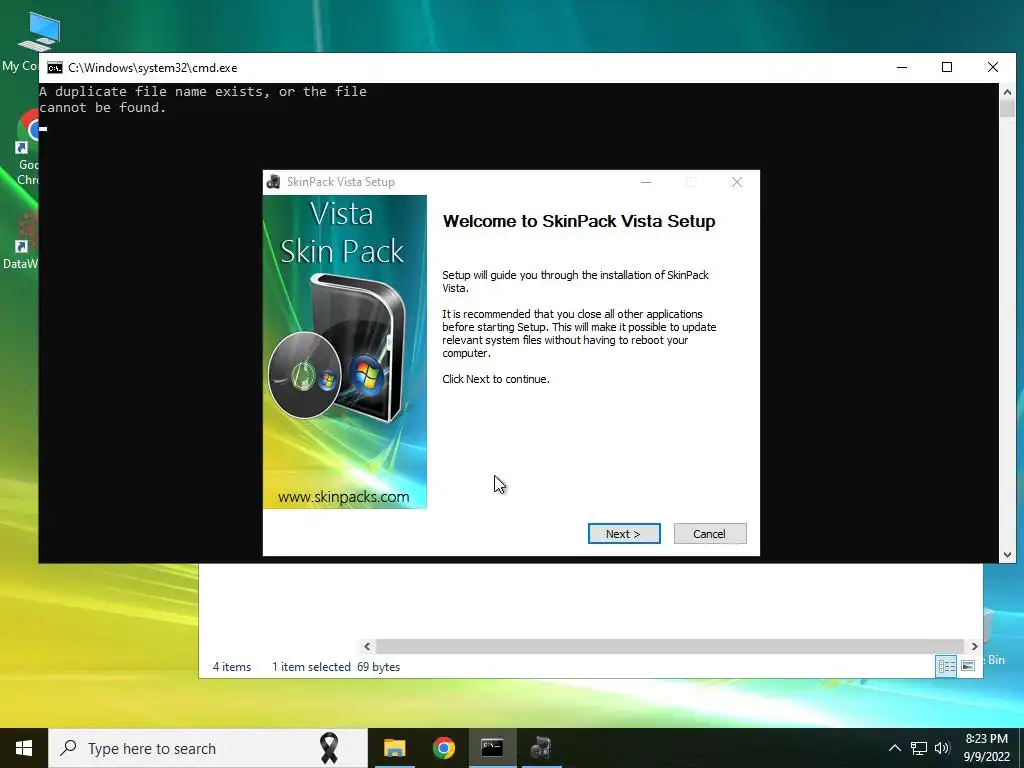The width and height of the screenshot is (1024, 768).
Task: Close the SkinPack Vista Setup dialog
Action: 737,182
